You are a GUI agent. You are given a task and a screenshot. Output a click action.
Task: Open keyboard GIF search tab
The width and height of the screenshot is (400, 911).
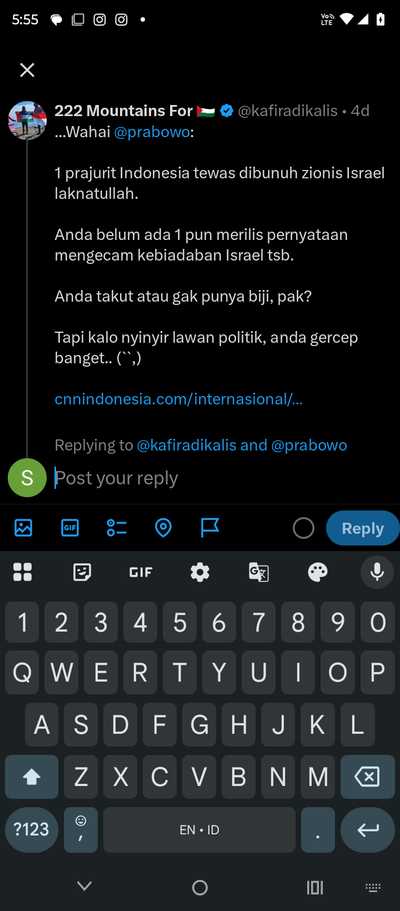[141, 572]
